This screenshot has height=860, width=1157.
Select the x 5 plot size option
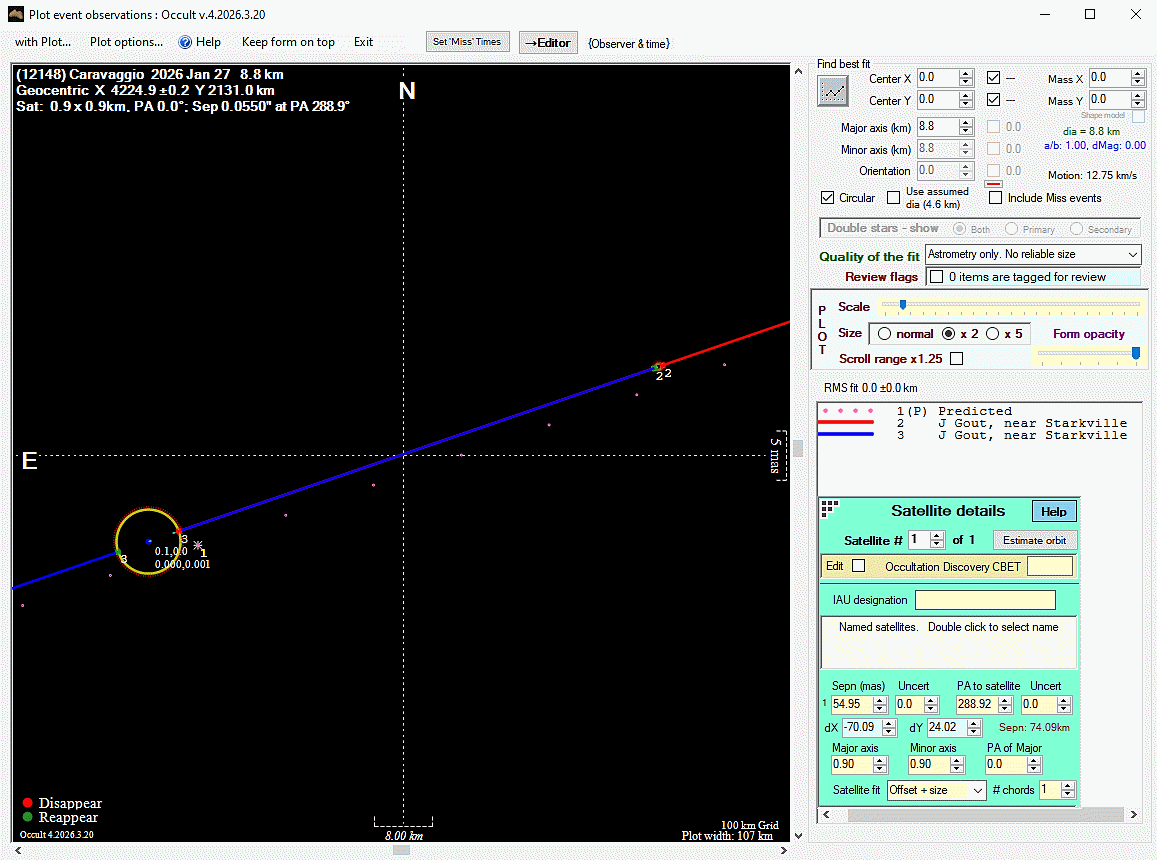pos(993,334)
